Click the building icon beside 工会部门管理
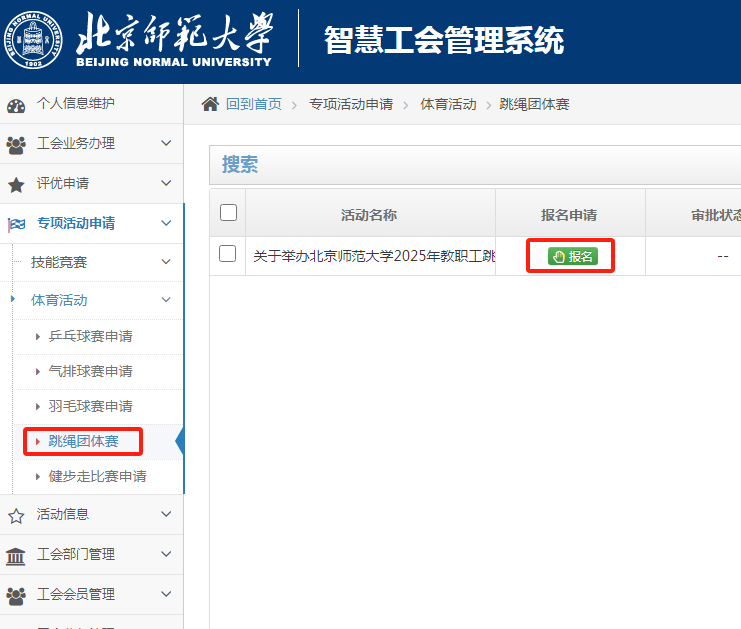 pyautogui.click(x=16, y=556)
